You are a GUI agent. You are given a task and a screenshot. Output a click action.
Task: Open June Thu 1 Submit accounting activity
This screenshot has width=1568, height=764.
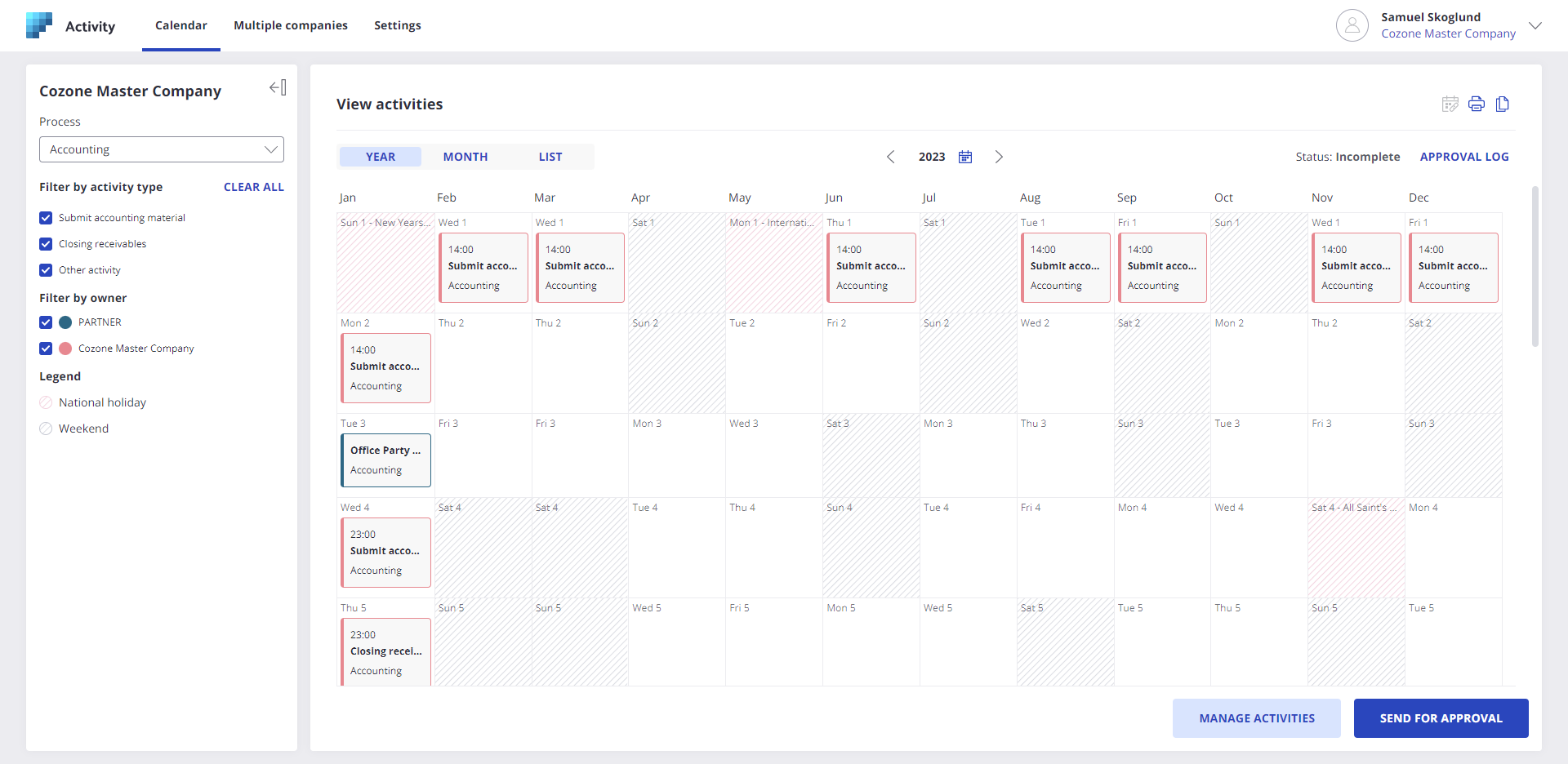click(871, 268)
